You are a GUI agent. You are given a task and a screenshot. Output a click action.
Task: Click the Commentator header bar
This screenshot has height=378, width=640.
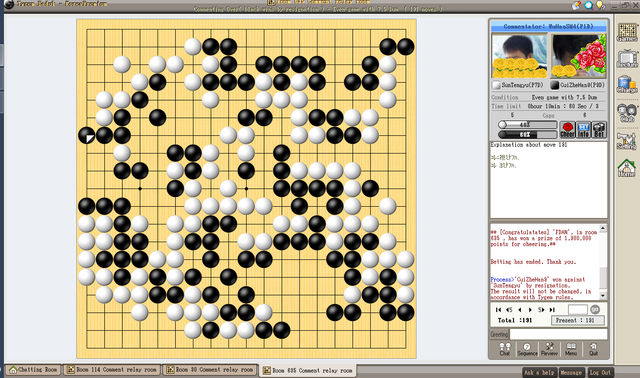tap(549, 27)
